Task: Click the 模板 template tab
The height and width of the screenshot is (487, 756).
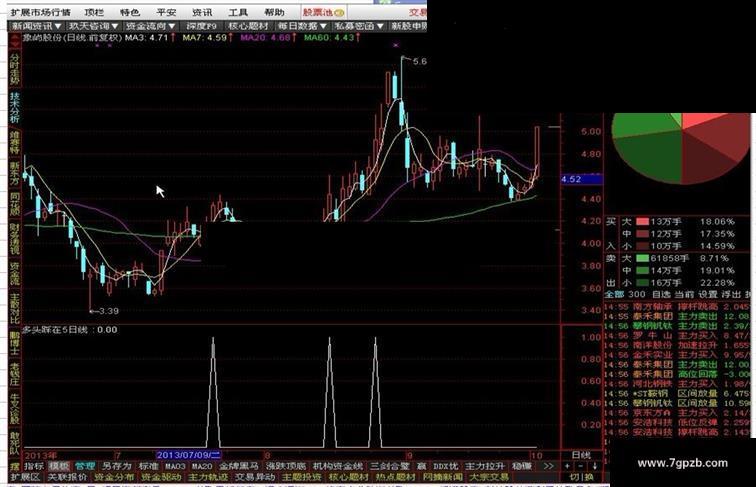Action: 59,466
